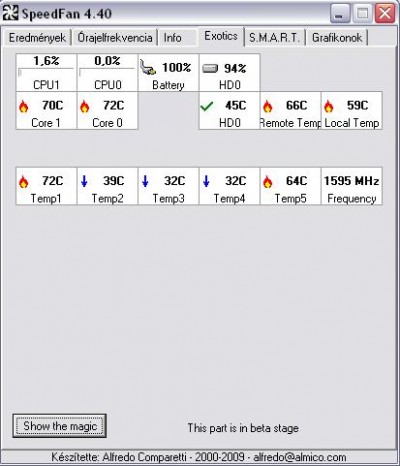The width and height of the screenshot is (400, 466).
Task: Minimize the SpeedFan window
Action: click(340, 14)
